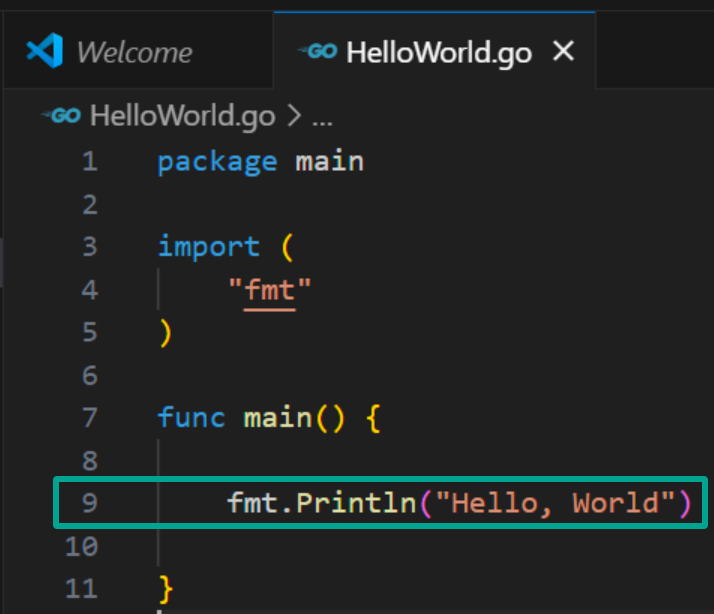Click the Go file icon in HelloWorld.go tab
The image size is (714, 614).
(x=318, y=51)
